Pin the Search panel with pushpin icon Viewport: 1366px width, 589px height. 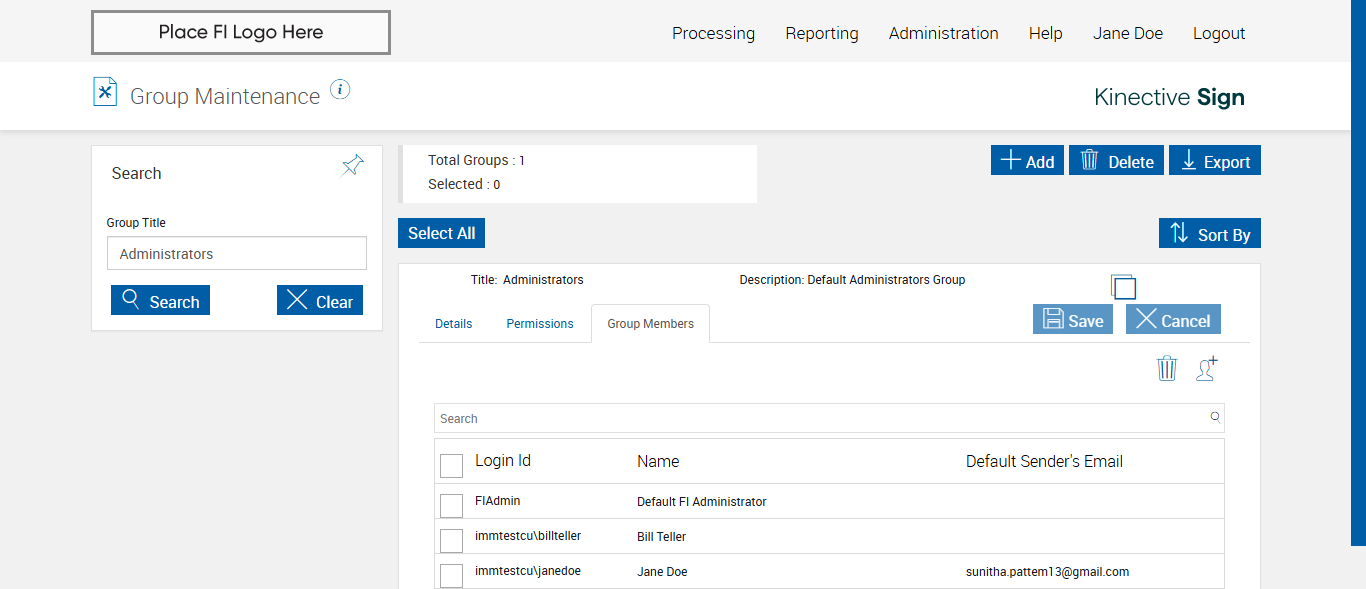[x=353, y=165]
